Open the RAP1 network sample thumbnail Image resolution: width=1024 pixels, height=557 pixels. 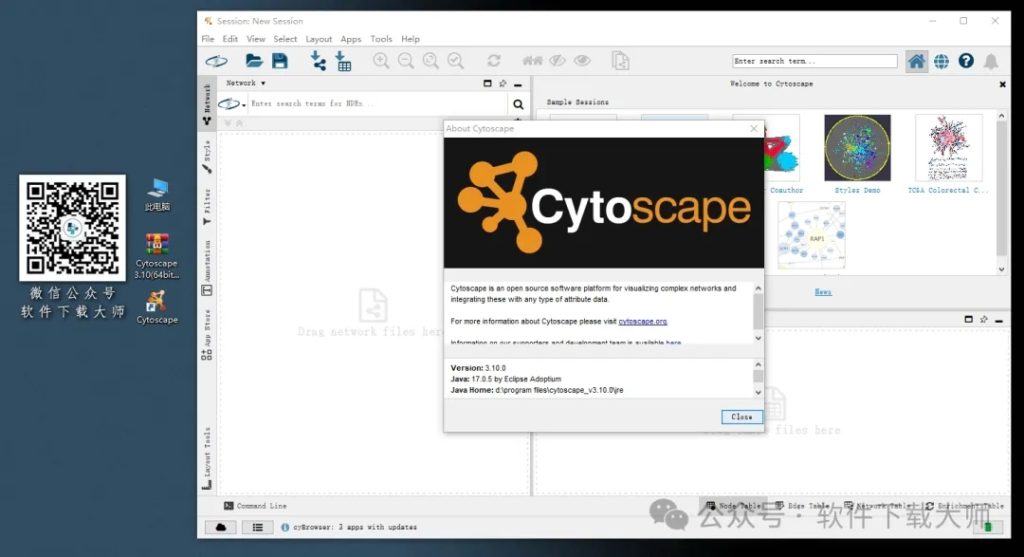(x=811, y=235)
